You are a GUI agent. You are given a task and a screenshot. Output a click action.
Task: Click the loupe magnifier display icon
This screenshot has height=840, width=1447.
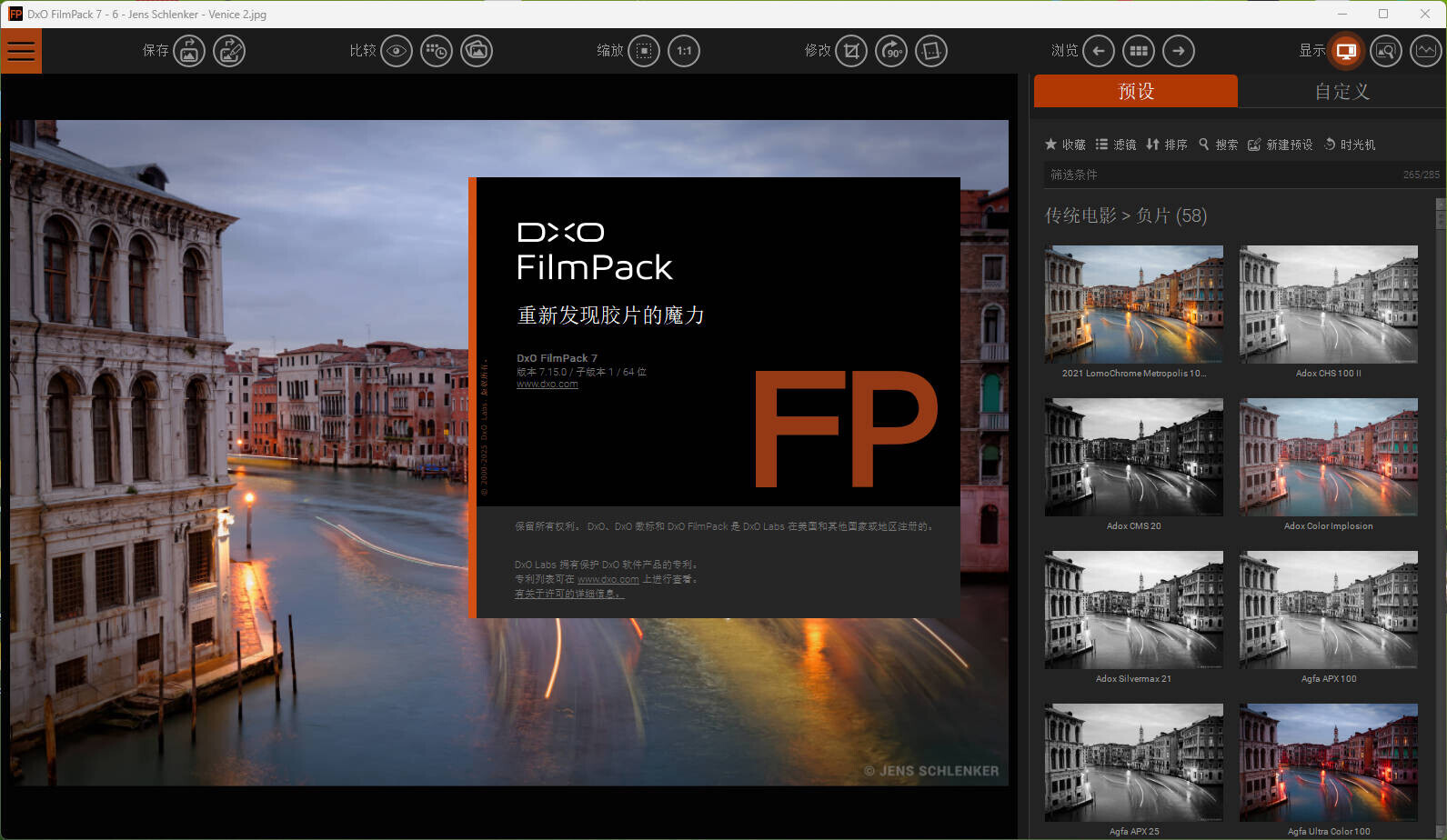point(1386,51)
